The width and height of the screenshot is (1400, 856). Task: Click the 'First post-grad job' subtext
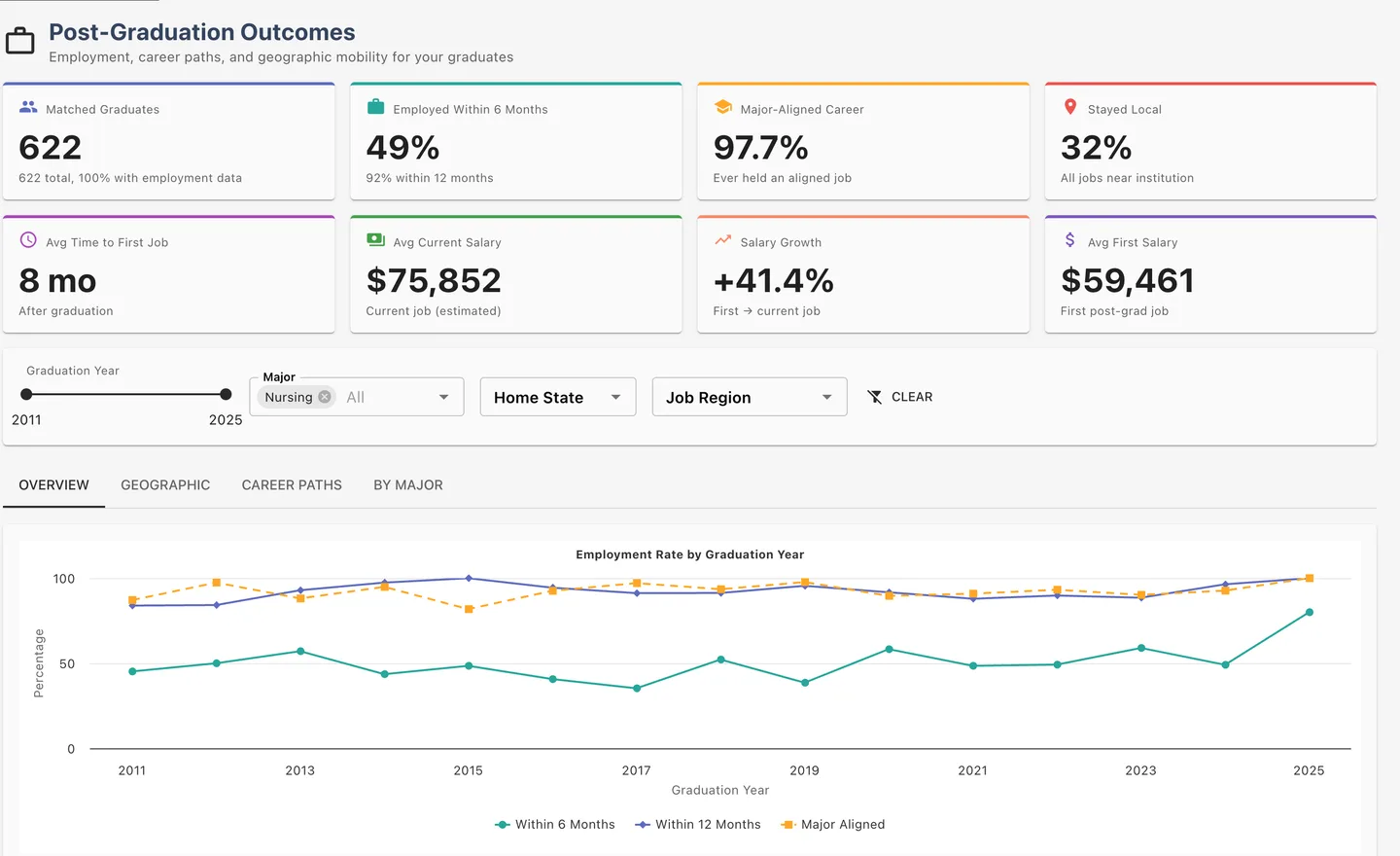[x=1114, y=311]
